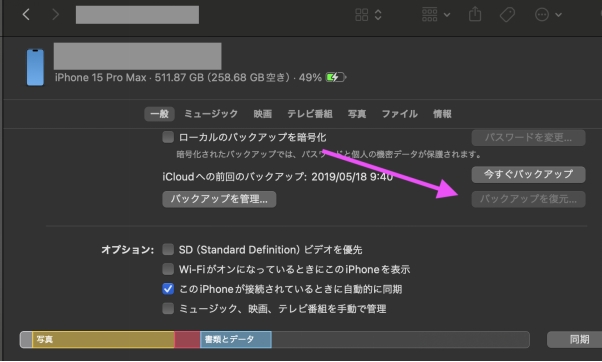The width and height of the screenshot is (602, 362).
Task: Click the encrypted backup description text
Action: tap(329, 154)
